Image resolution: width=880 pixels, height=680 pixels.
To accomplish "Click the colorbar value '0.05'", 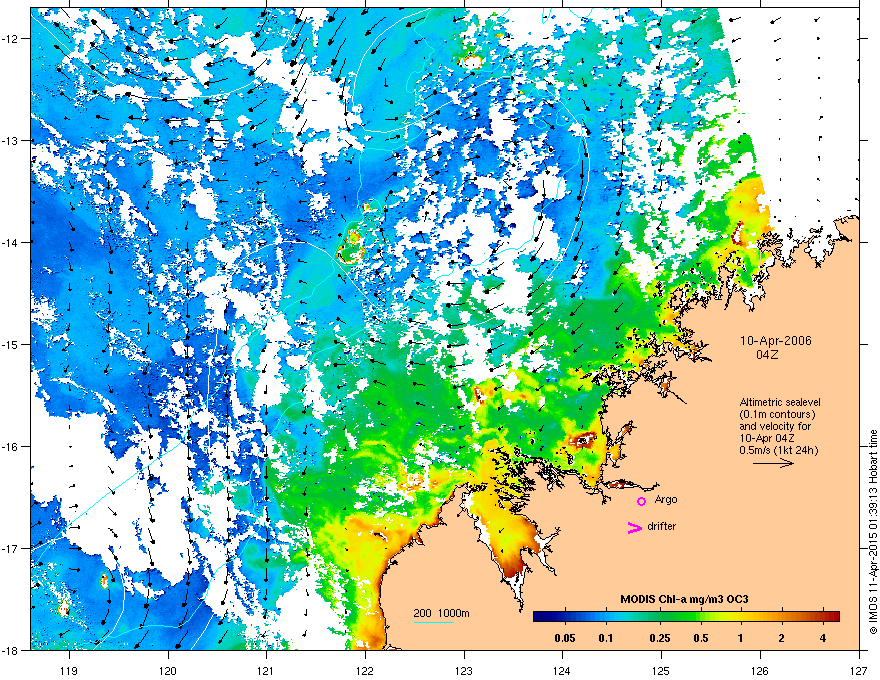I will pos(565,638).
